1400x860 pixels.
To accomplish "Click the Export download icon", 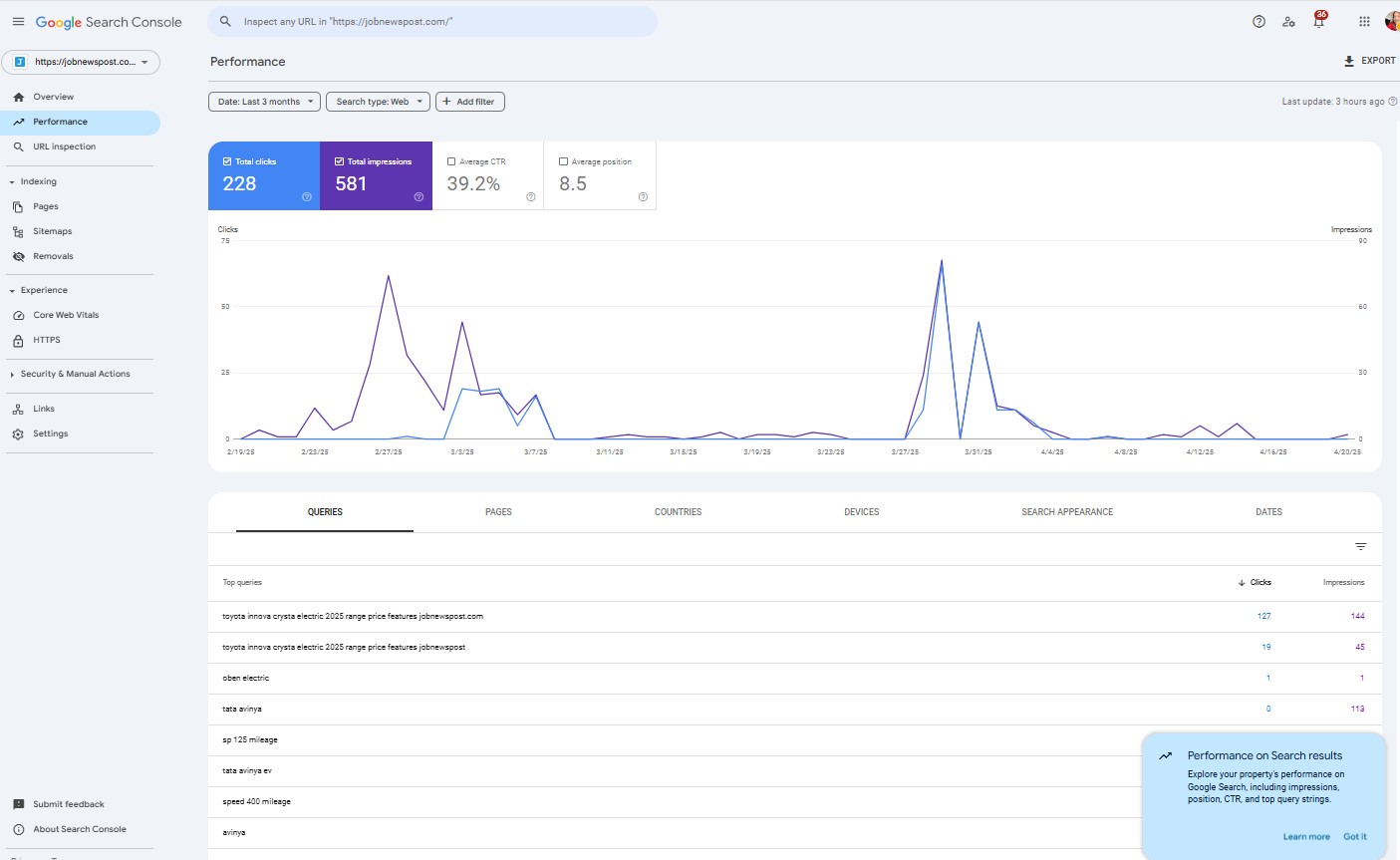I will [1349, 61].
